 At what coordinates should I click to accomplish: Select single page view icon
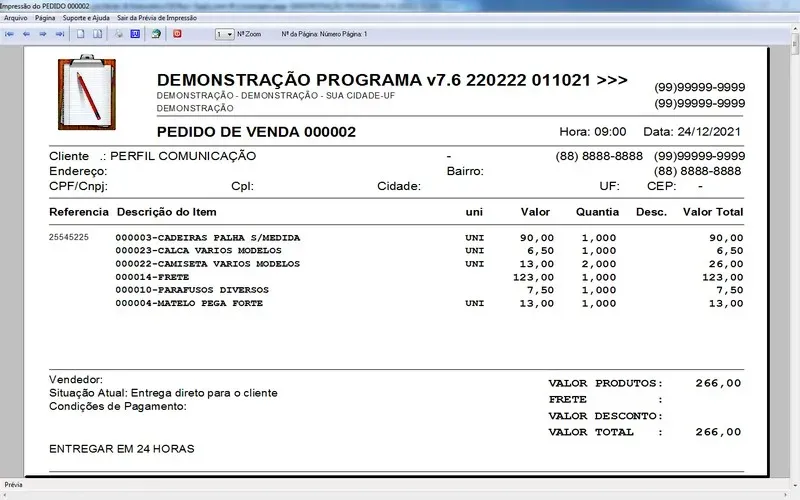click(82, 34)
